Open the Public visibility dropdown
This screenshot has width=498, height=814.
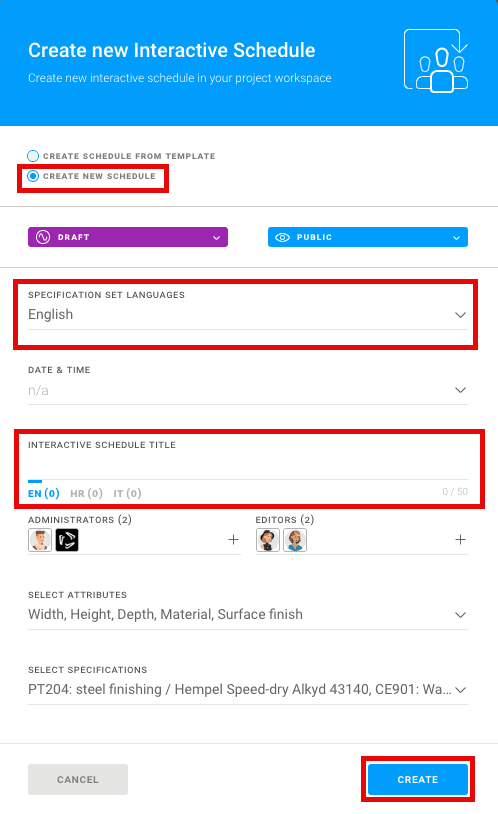tap(368, 237)
